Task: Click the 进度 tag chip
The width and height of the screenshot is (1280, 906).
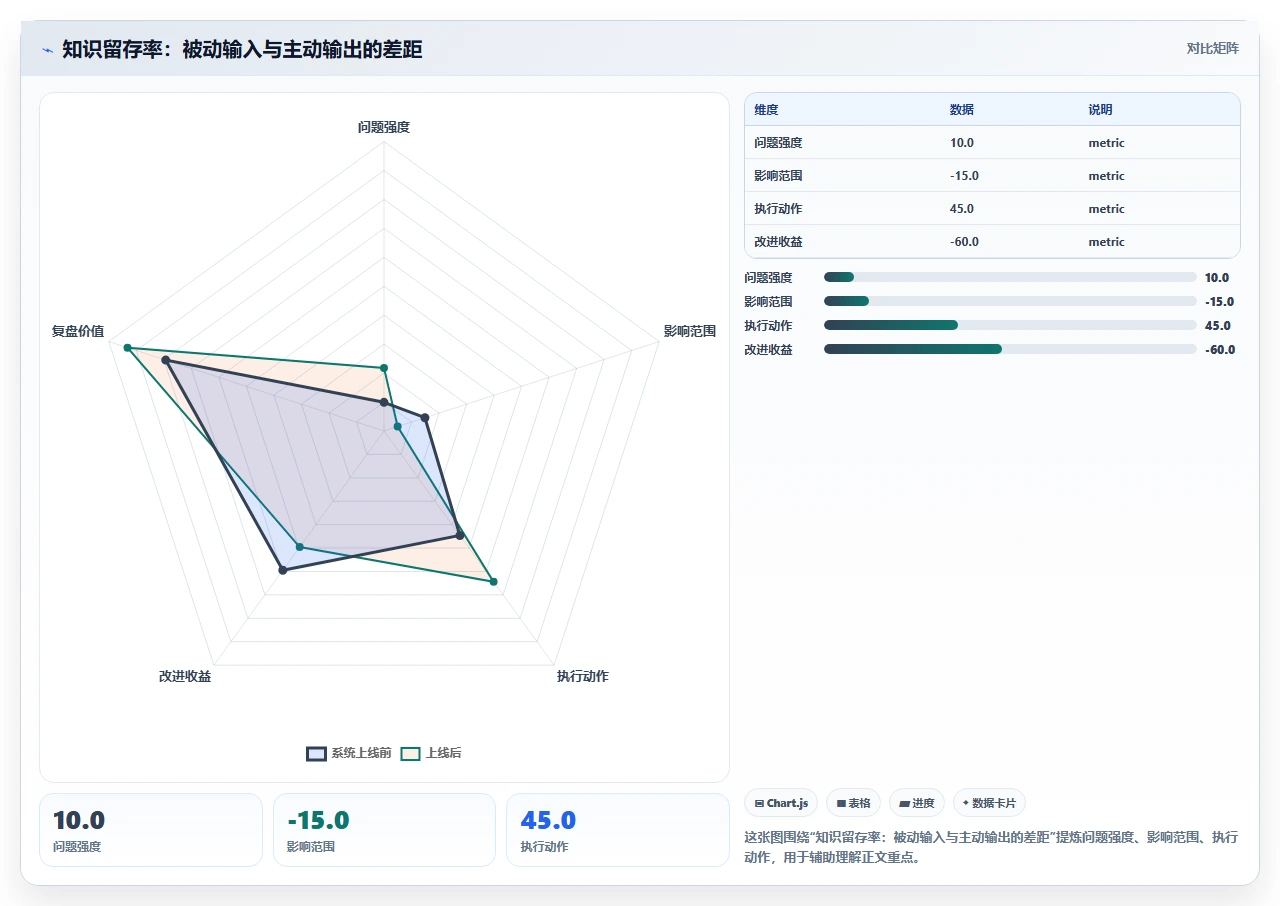Action: (x=917, y=803)
